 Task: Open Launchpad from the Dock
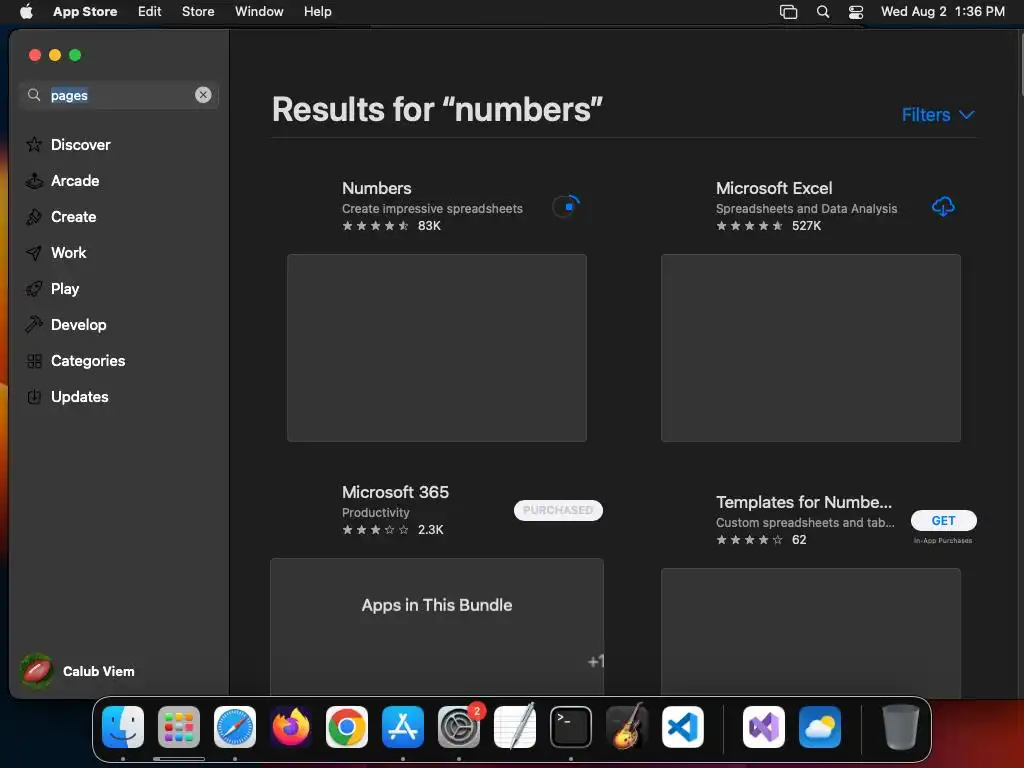click(179, 727)
